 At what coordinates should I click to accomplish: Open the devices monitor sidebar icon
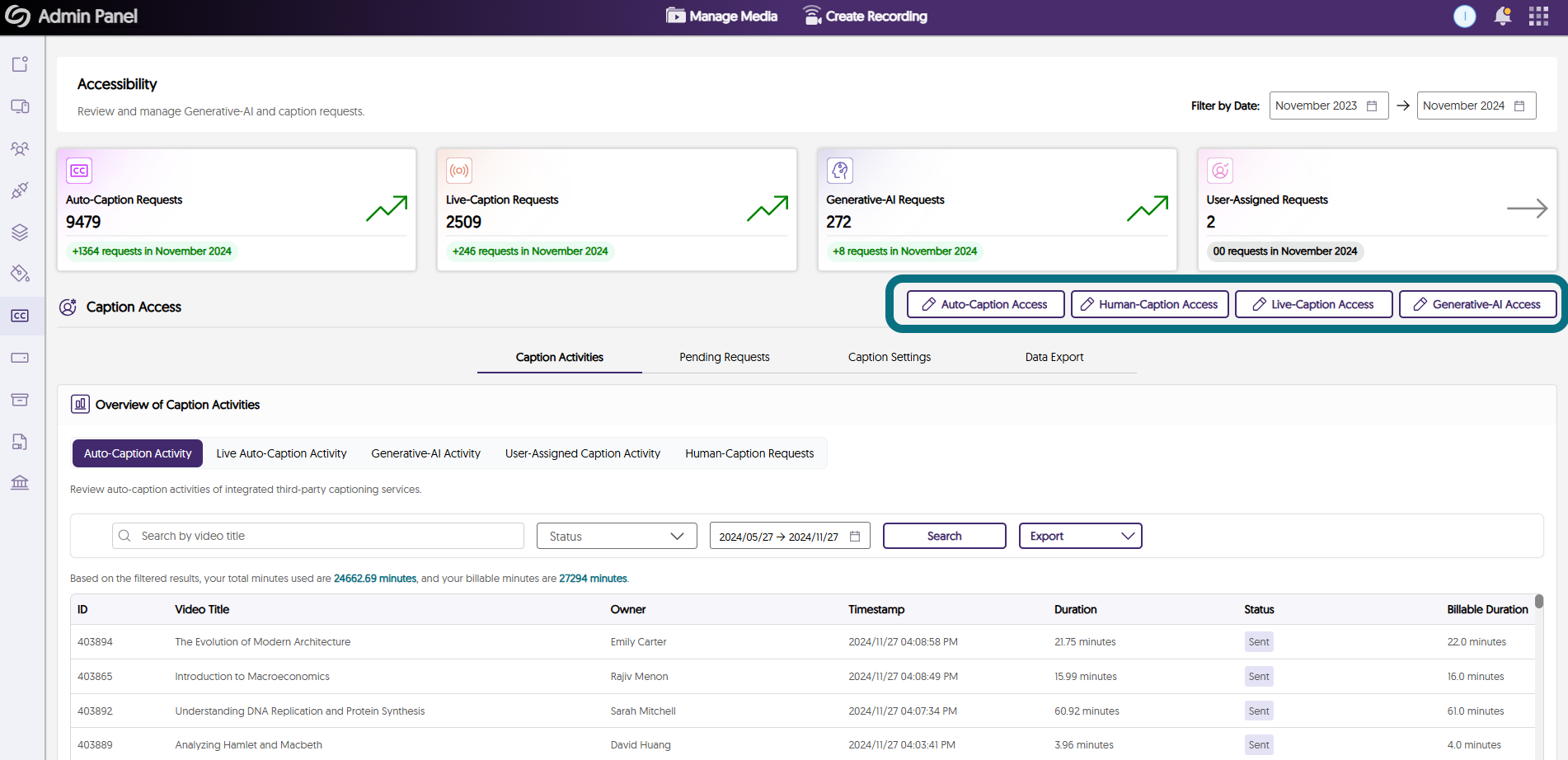pos(20,106)
